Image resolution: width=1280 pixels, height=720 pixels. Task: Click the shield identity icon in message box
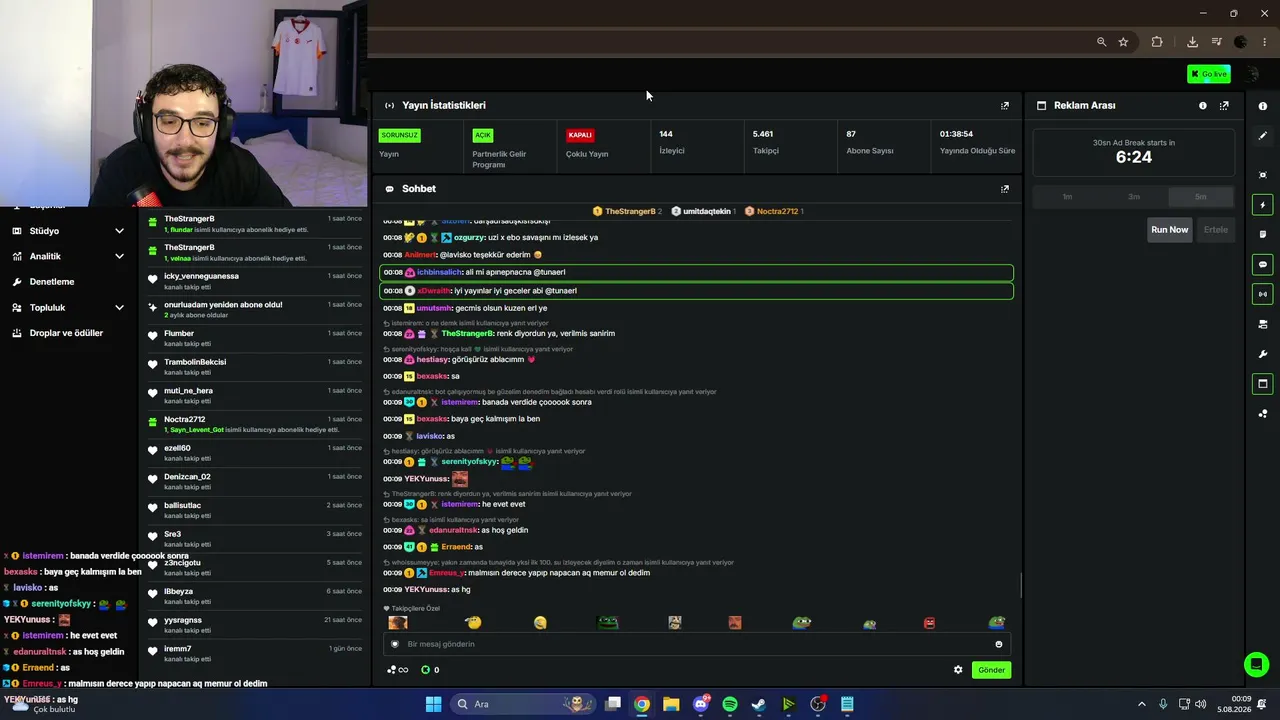point(395,644)
